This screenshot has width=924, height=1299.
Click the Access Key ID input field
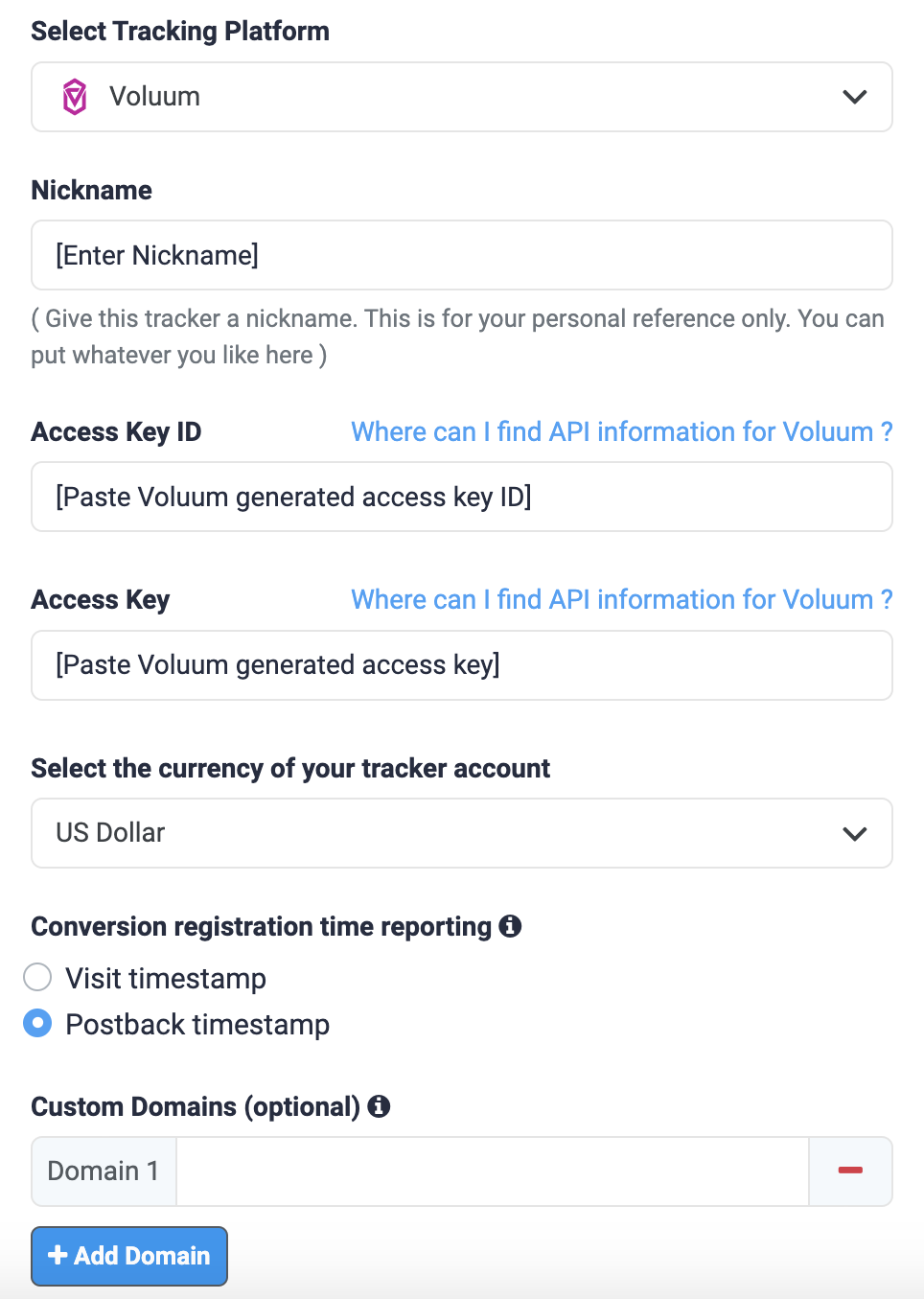[x=462, y=497]
